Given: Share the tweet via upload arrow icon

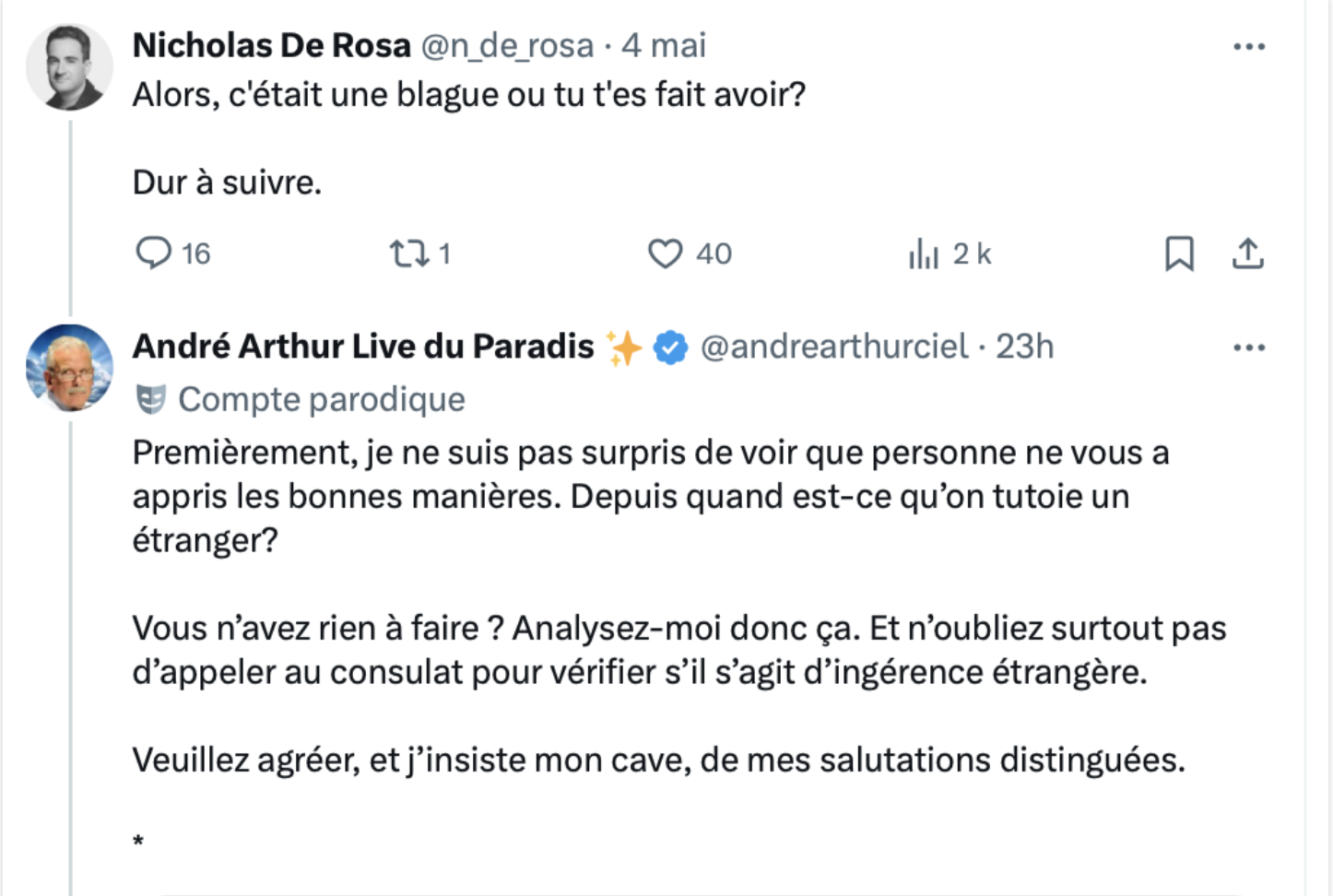Looking at the screenshot, I should click(1247, 253).
